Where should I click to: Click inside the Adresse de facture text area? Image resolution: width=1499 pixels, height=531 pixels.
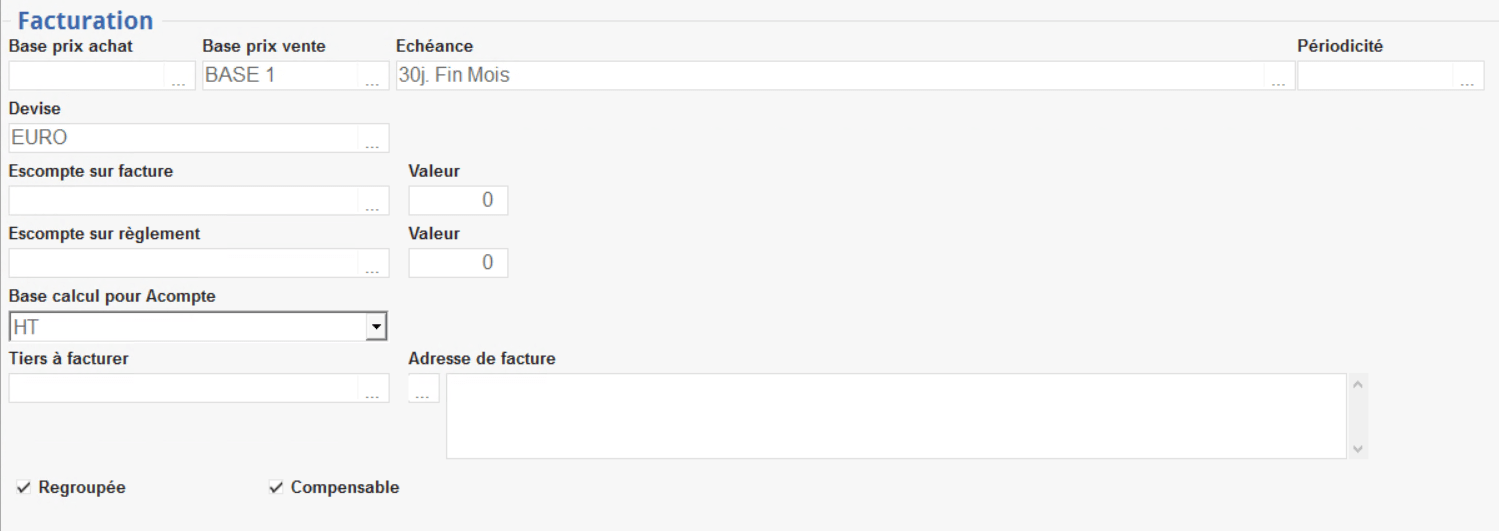(x=895, y=416)
